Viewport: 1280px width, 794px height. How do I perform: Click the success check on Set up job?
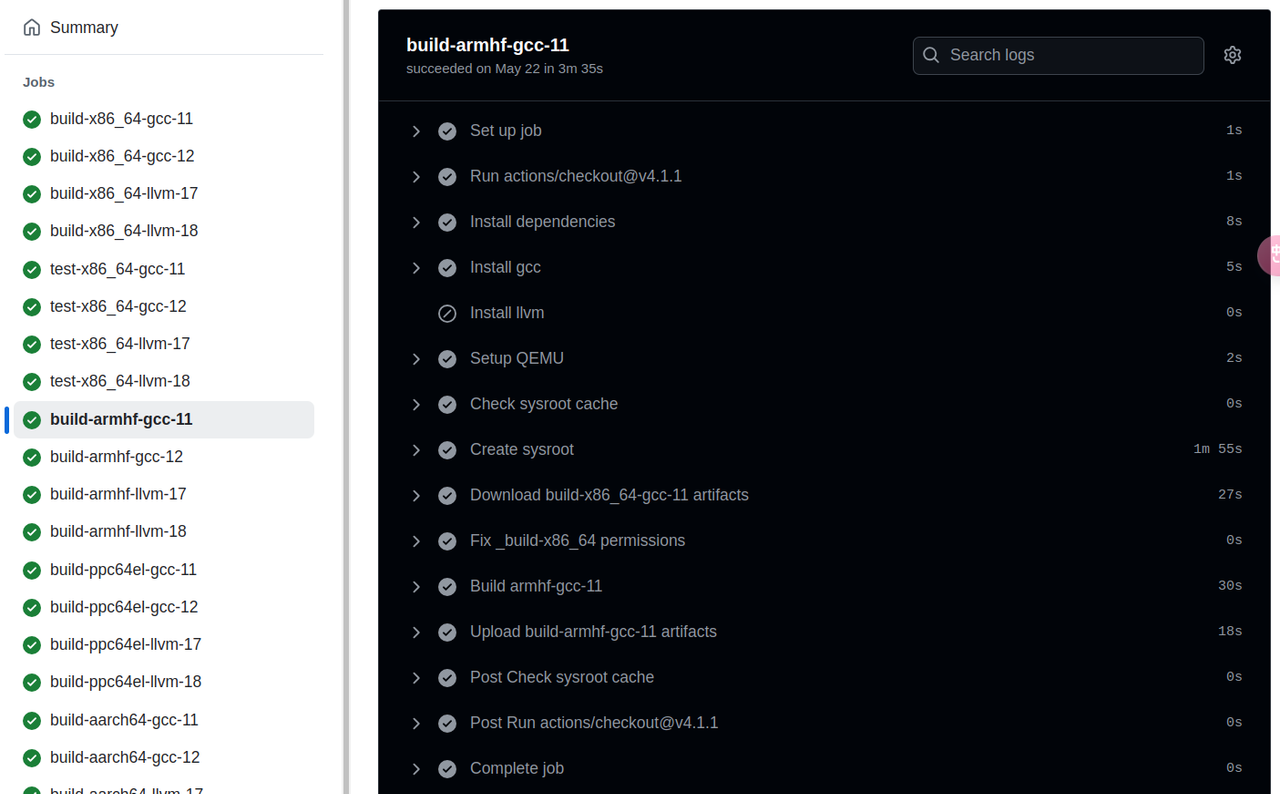tap(447, 130)
